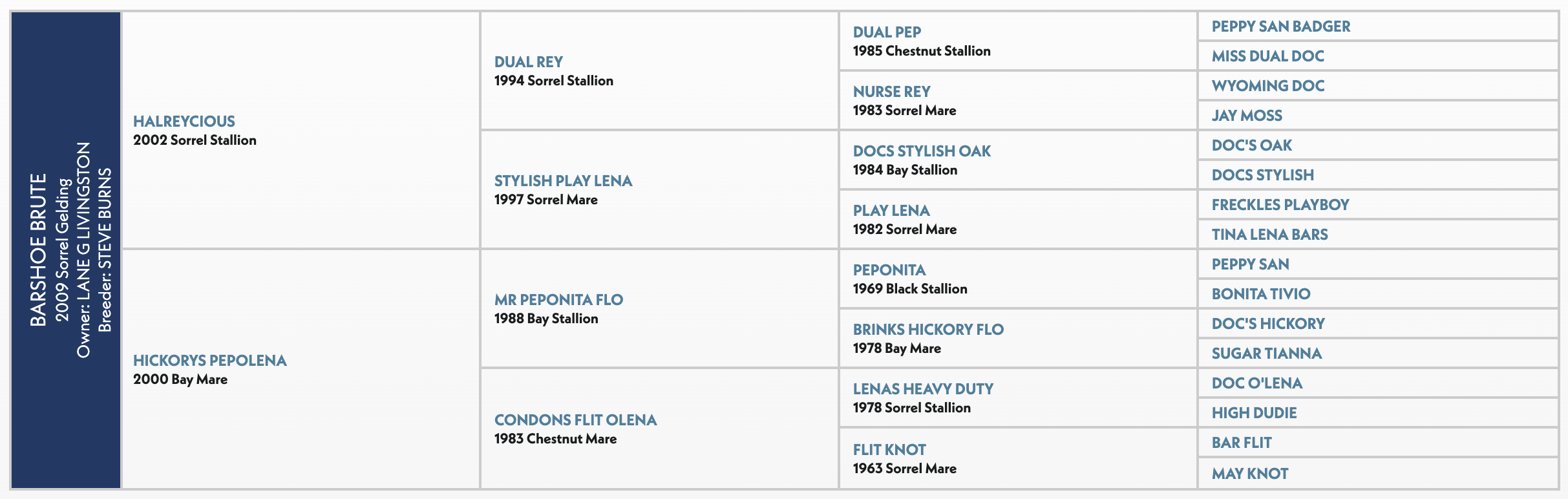Viewport: 1568px width, 499px height.
Task: Open the HALREYCIOUS sire link
Action: [x=184, y=122]
